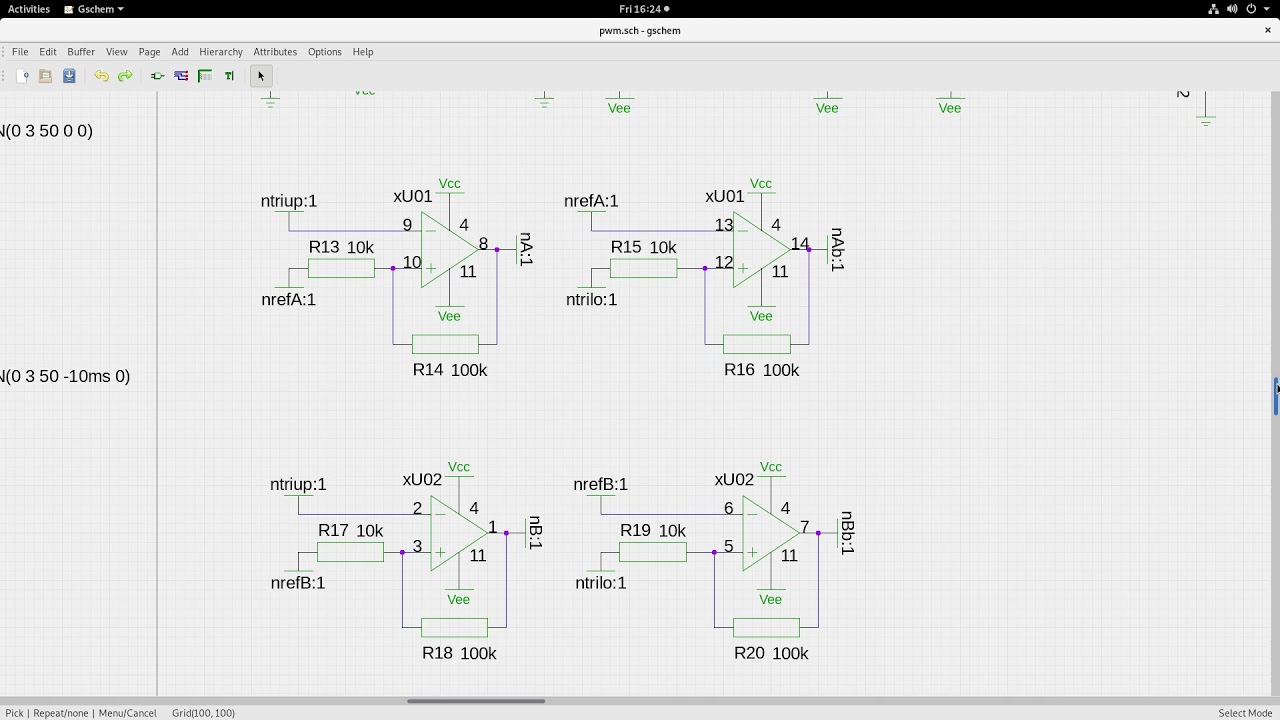Click the 'Pick | Repeat/none | Menu/Cancel' status text
This screenshot has width=1280, height=720.
[x=81, y=713]
